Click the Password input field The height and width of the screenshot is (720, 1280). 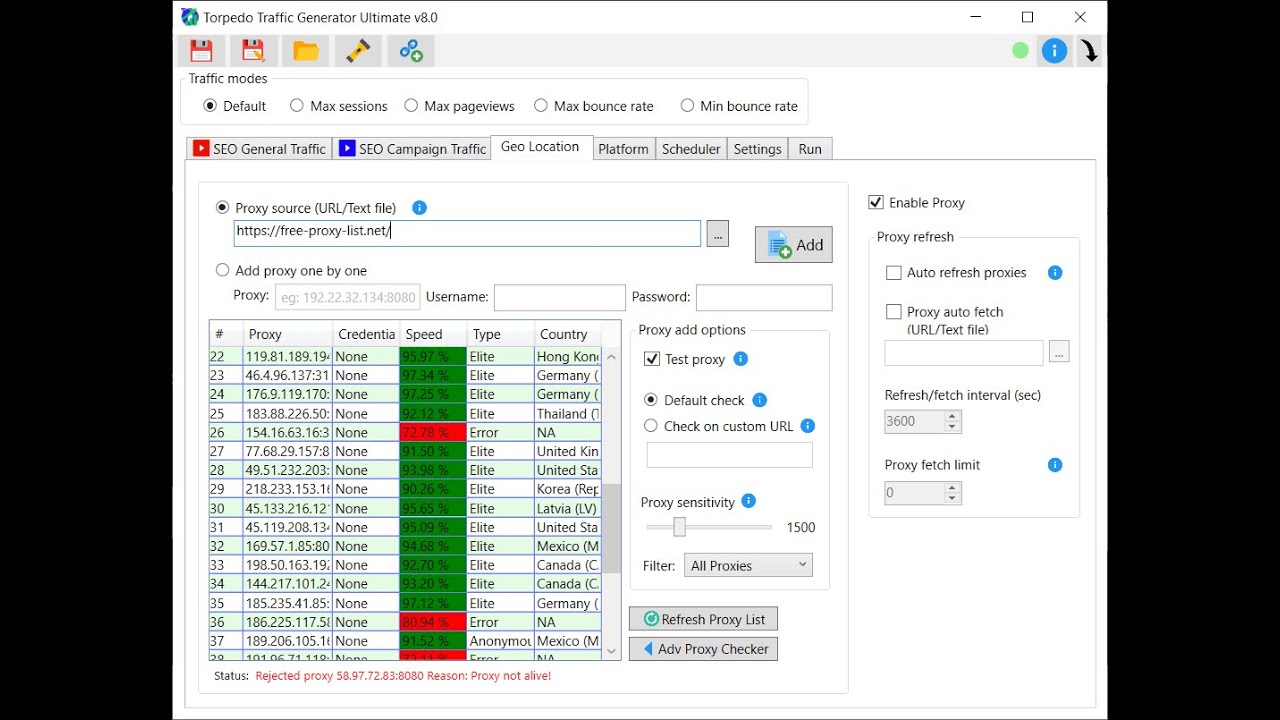click(x=764, y=297)
